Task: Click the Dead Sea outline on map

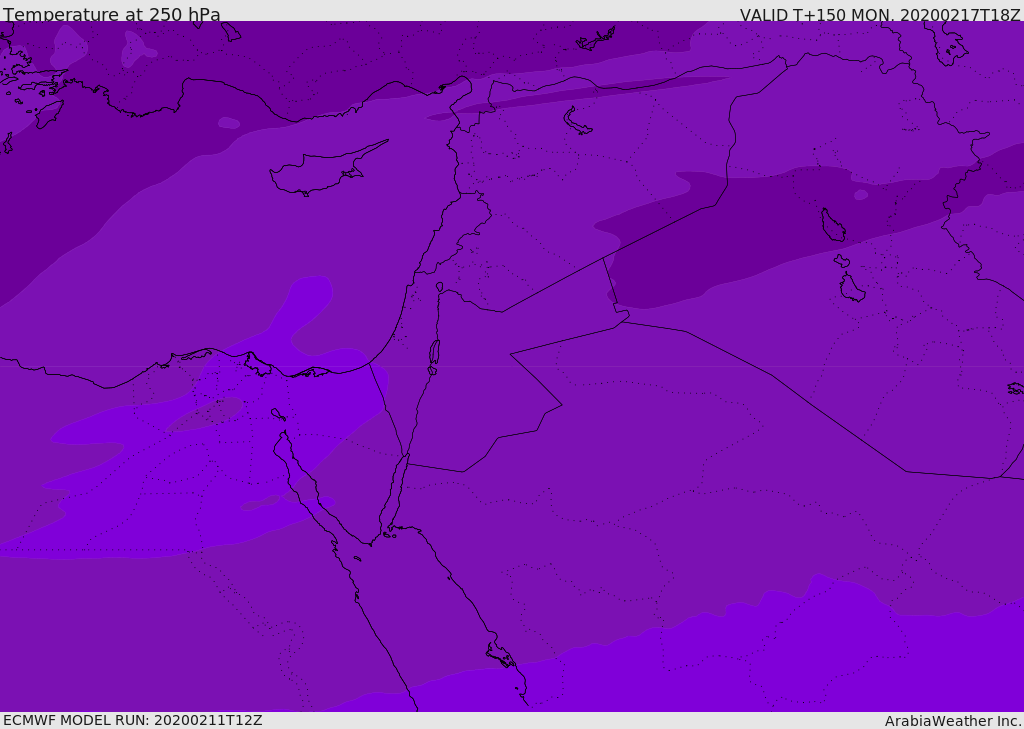Action: tap(434, 353)
